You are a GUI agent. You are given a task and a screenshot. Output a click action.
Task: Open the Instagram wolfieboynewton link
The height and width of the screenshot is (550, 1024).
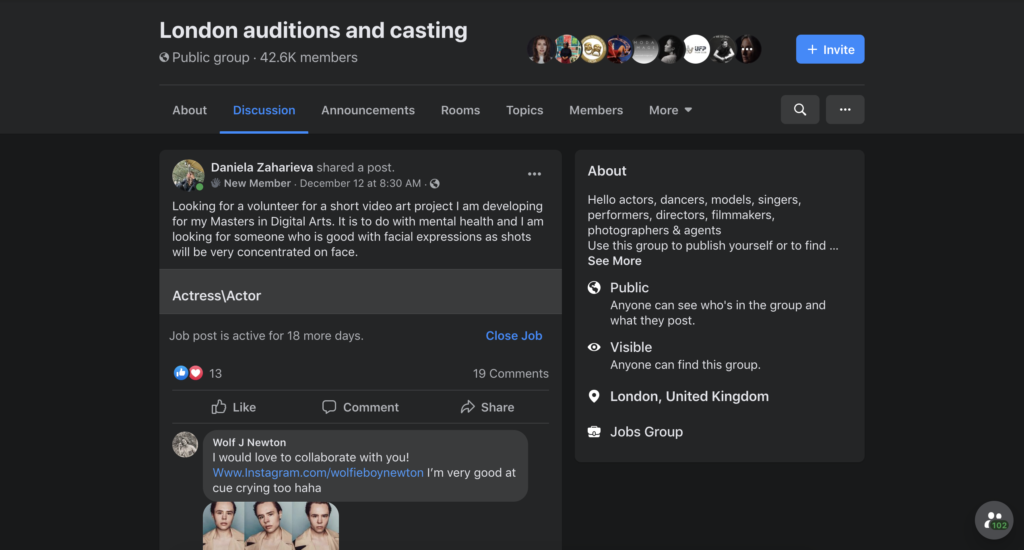[x=317, y=472]
